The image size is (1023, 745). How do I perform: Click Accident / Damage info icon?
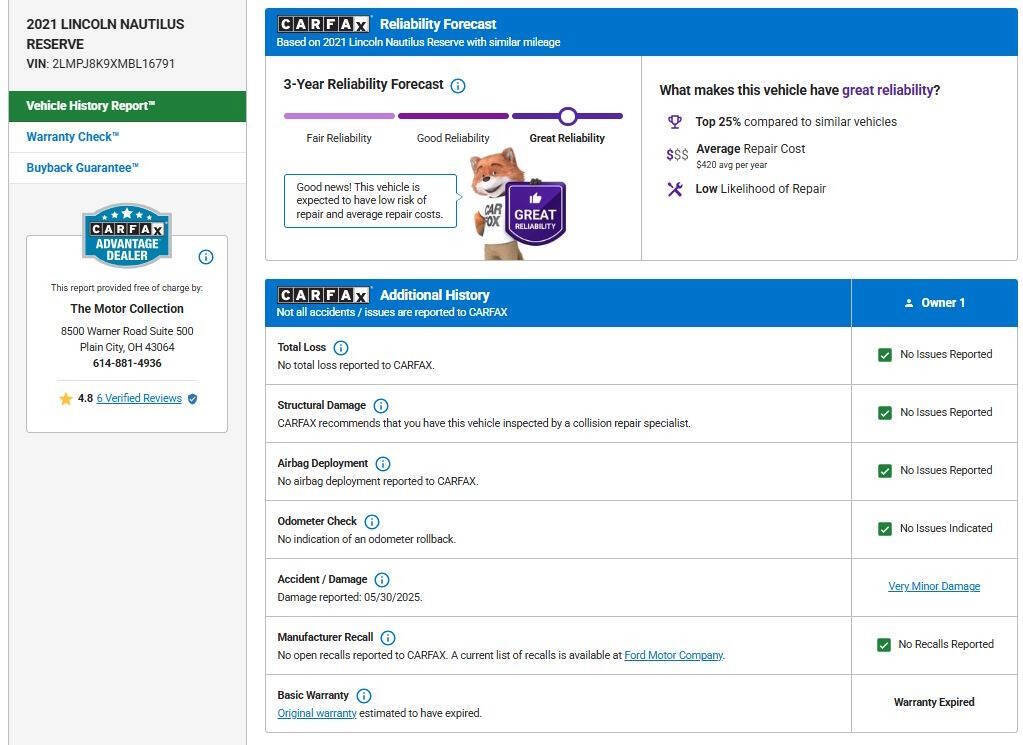point(382,580)
